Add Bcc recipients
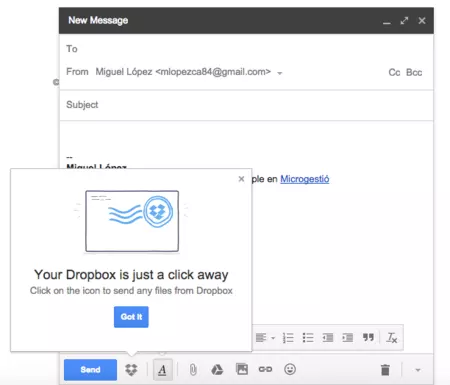Image resolution: width=450 pixels, height=385 pixels. pyautogui.click(x=414, y=72)
